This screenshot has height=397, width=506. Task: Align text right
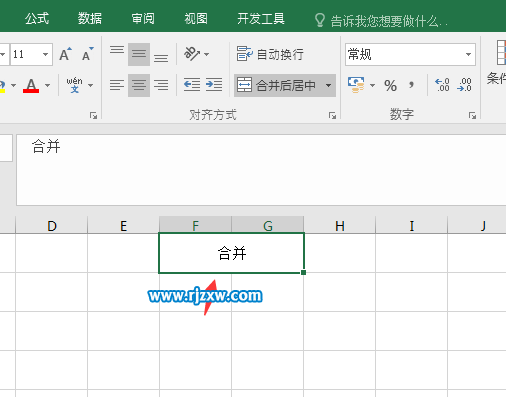(161, 85)
